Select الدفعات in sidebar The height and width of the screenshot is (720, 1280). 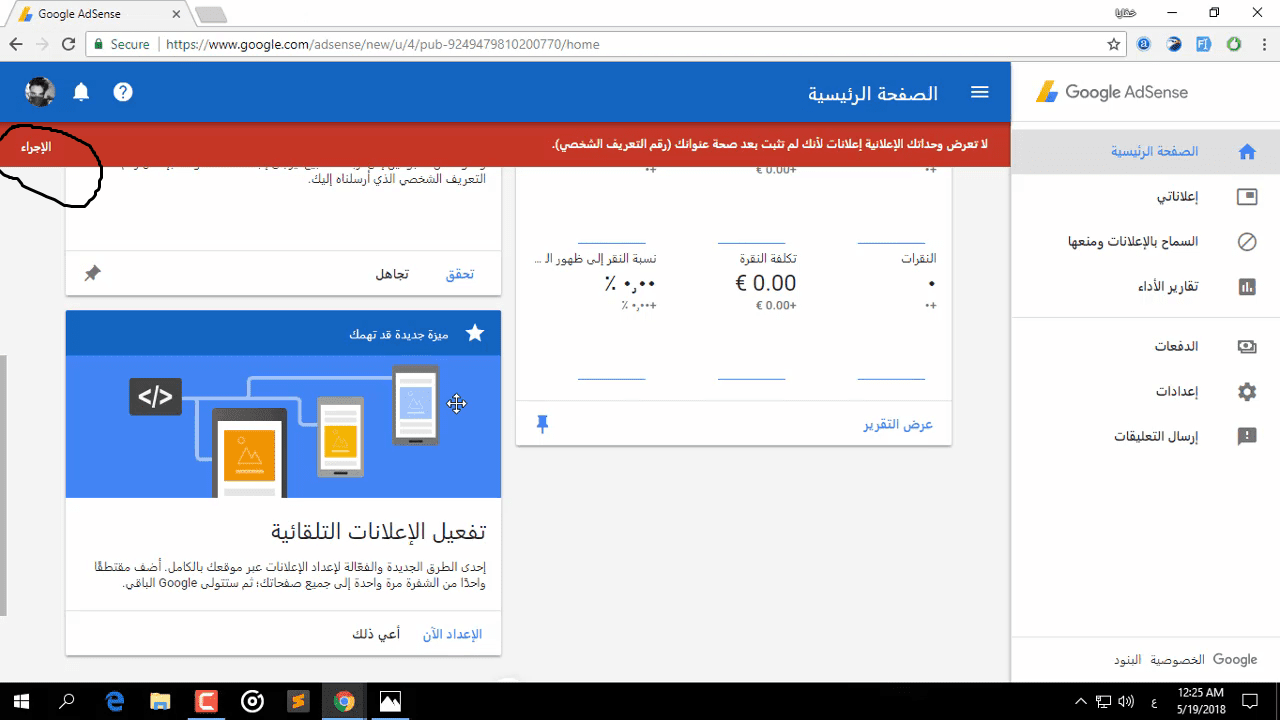[1176, 347]
